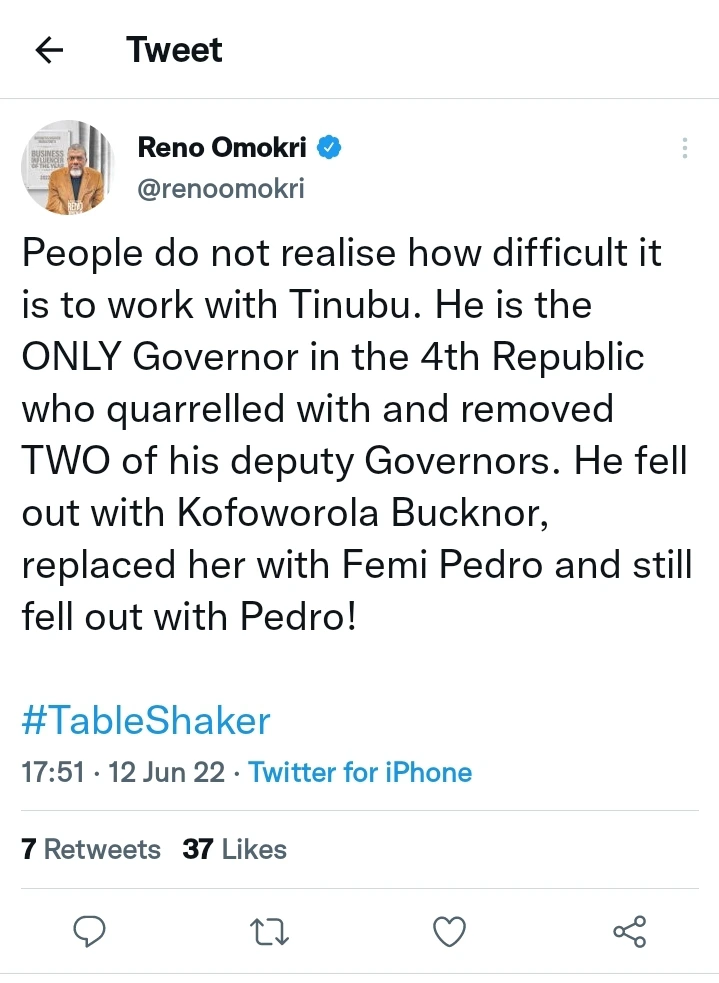719x983 pixels.
Task: Retweet this tweet with the arrows icon
Action: click(x=270, y=932)
